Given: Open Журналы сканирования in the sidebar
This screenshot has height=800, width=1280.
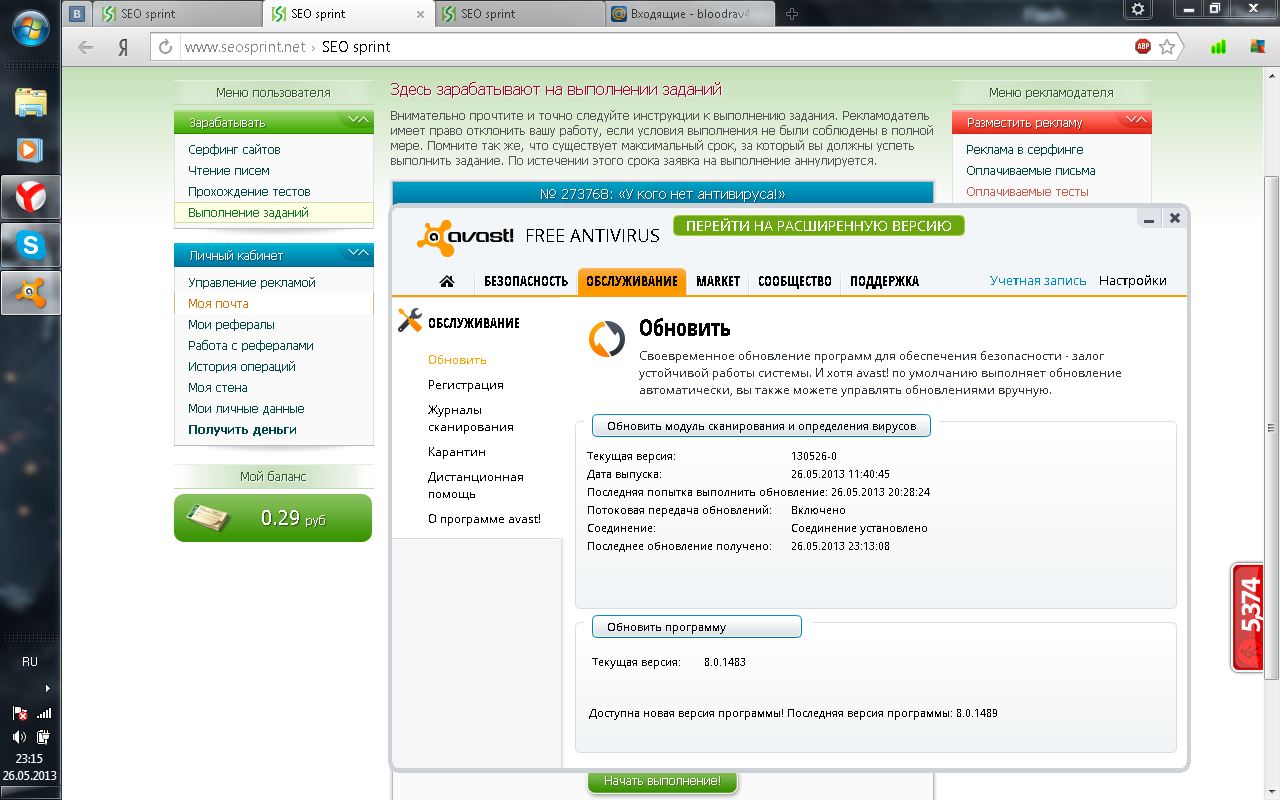Looking at the screenshot, I should point(471,418).
